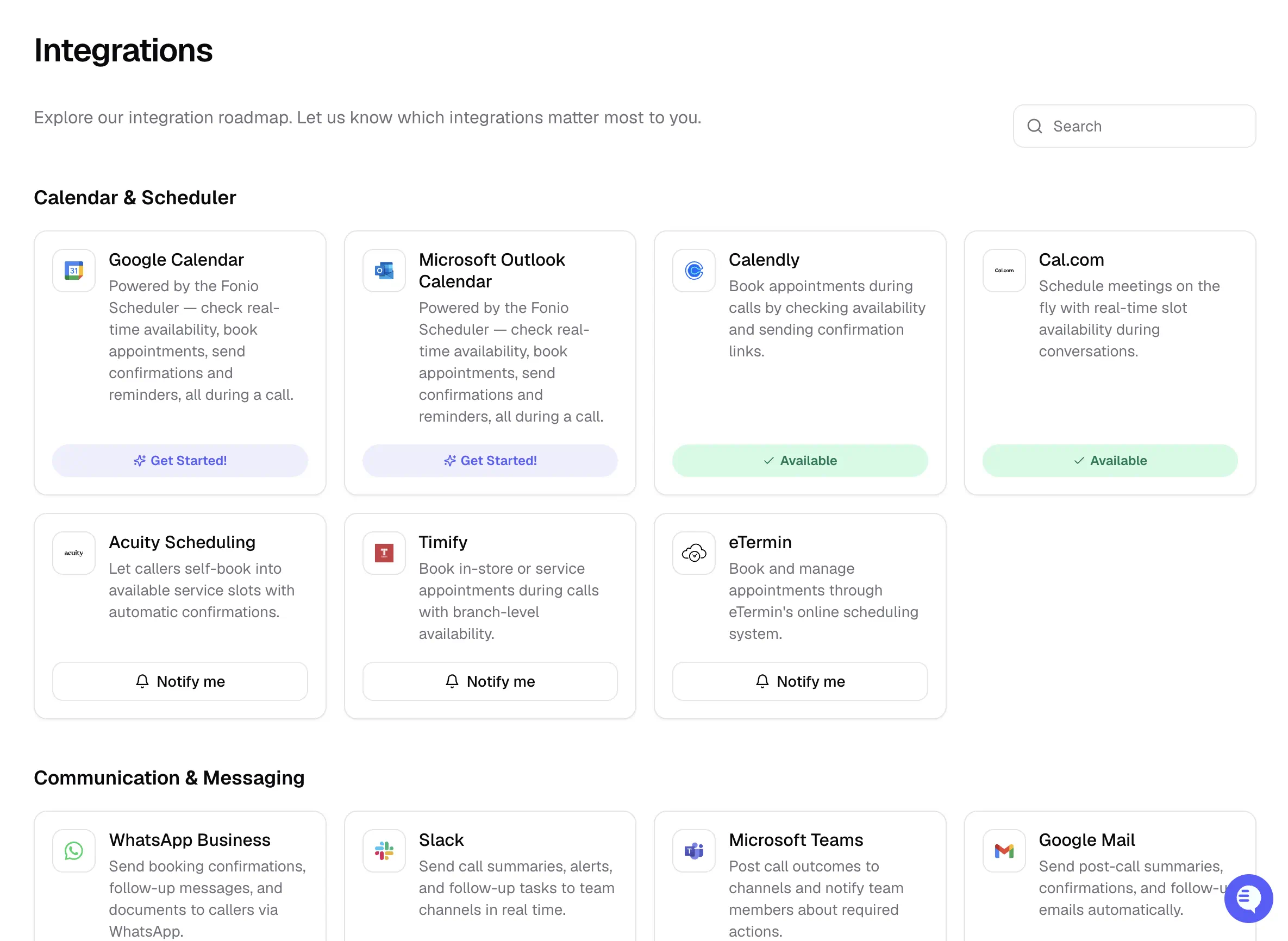Image resolution: width=1288 pixels, height=941 pixels.
Task: Click the Google Mail icon
Action: [1004, 851]
